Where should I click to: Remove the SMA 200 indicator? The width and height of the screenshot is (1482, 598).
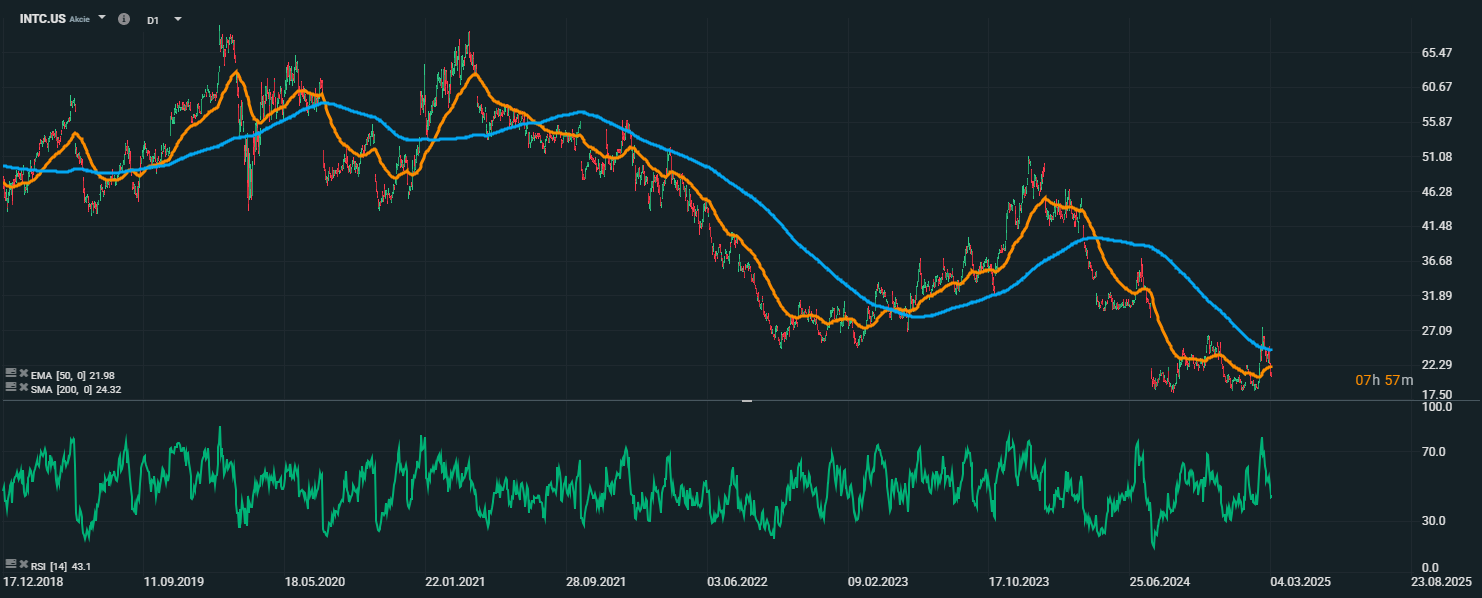click(x=23, y=387)
